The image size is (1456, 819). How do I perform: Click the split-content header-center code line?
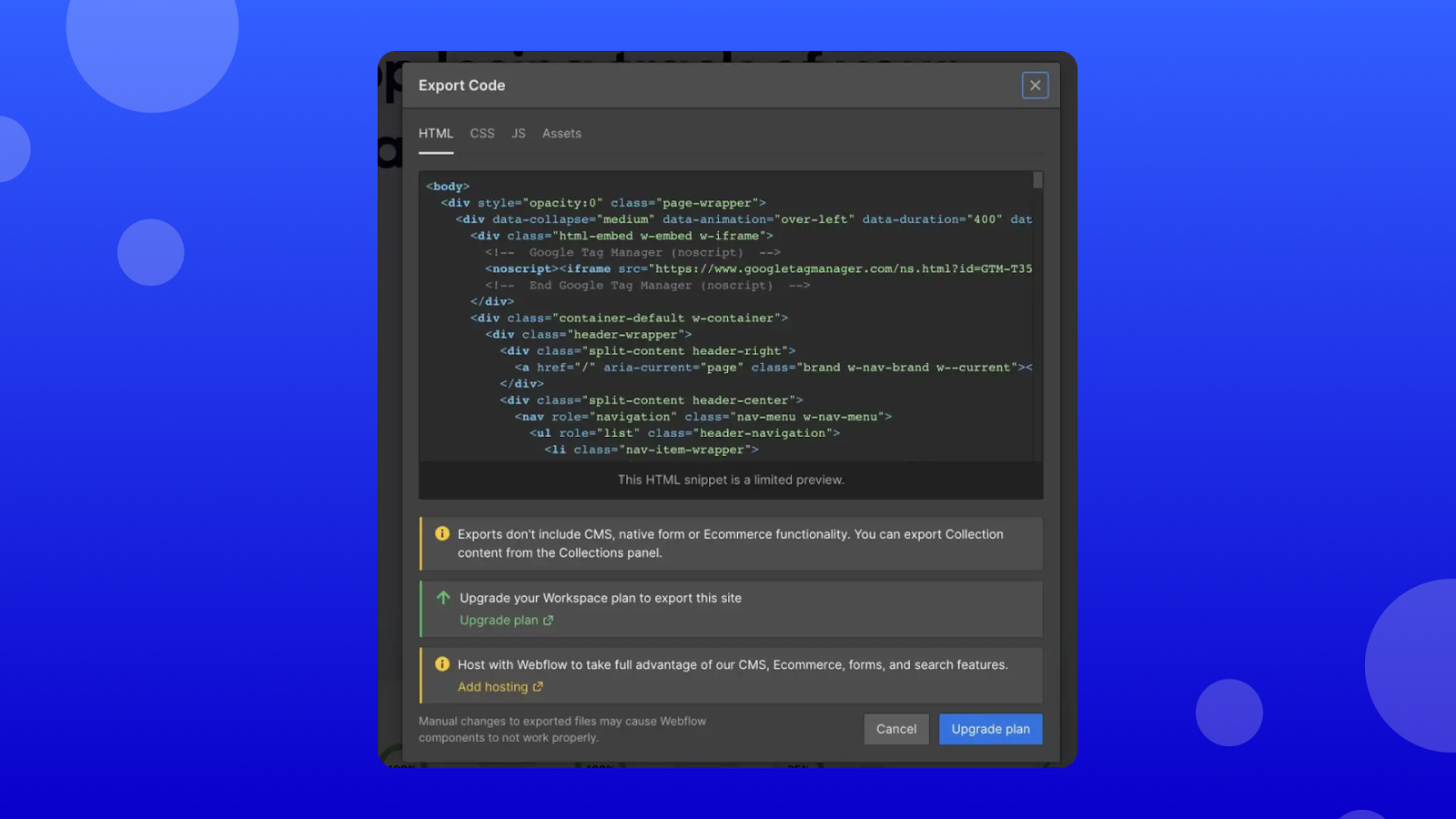coord(652,400)
